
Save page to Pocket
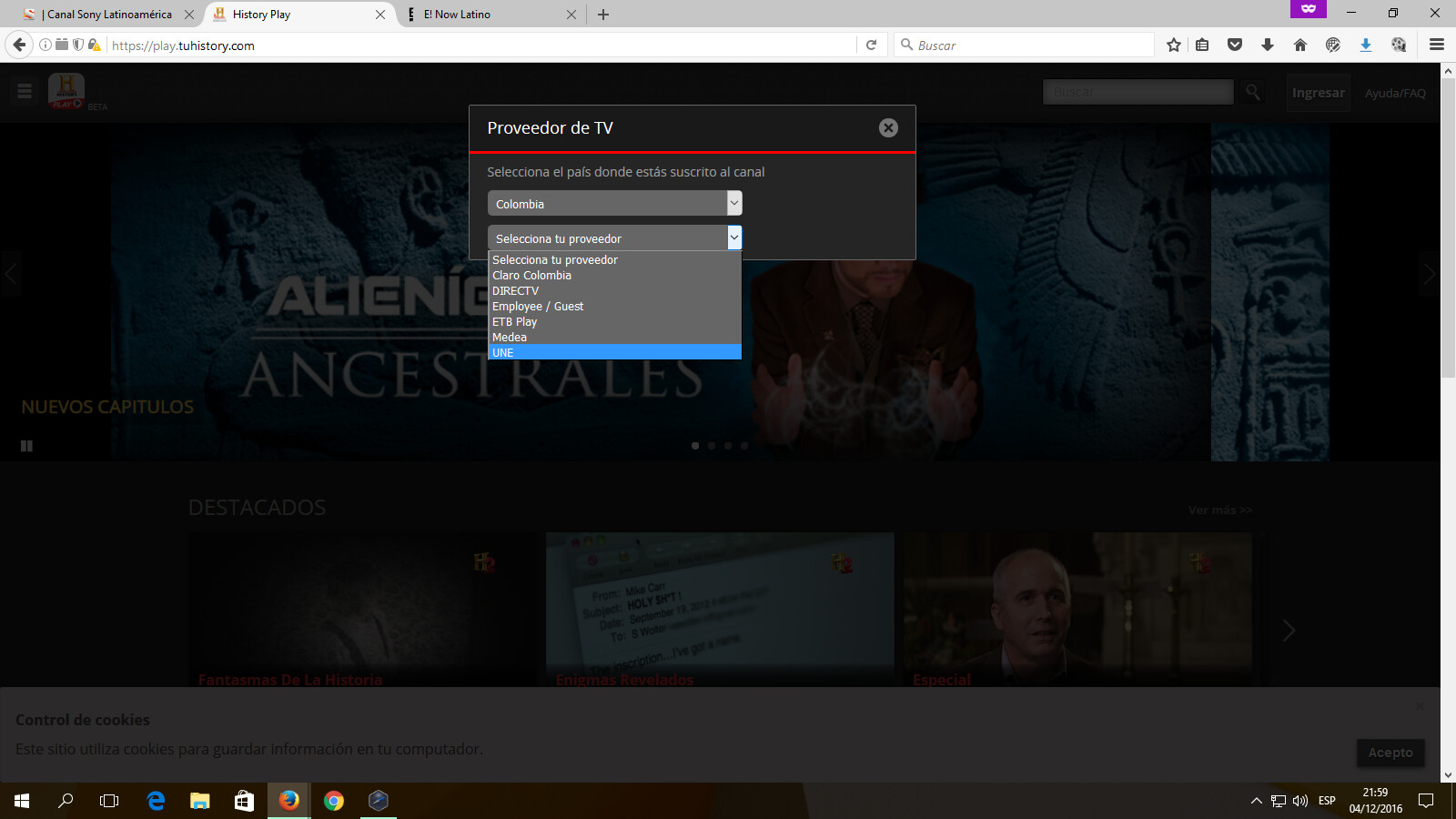click(x=1235, y=45)
